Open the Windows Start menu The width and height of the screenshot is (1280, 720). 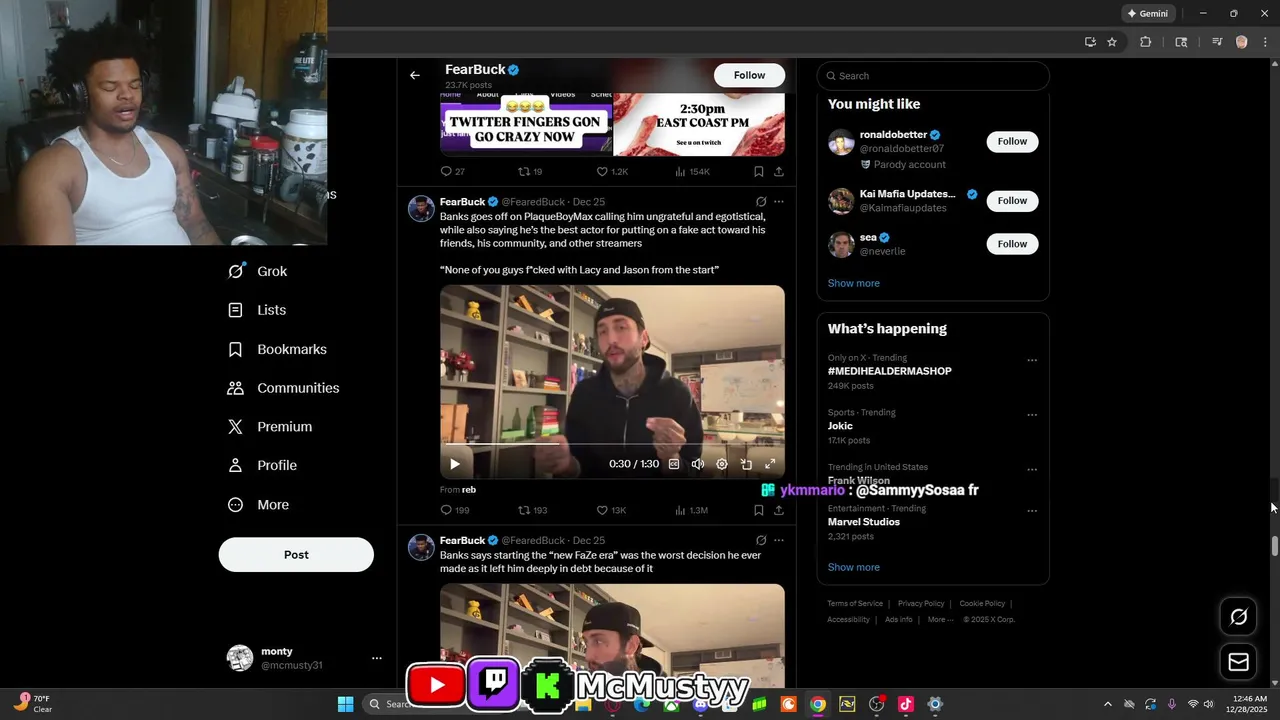[345, 704]
